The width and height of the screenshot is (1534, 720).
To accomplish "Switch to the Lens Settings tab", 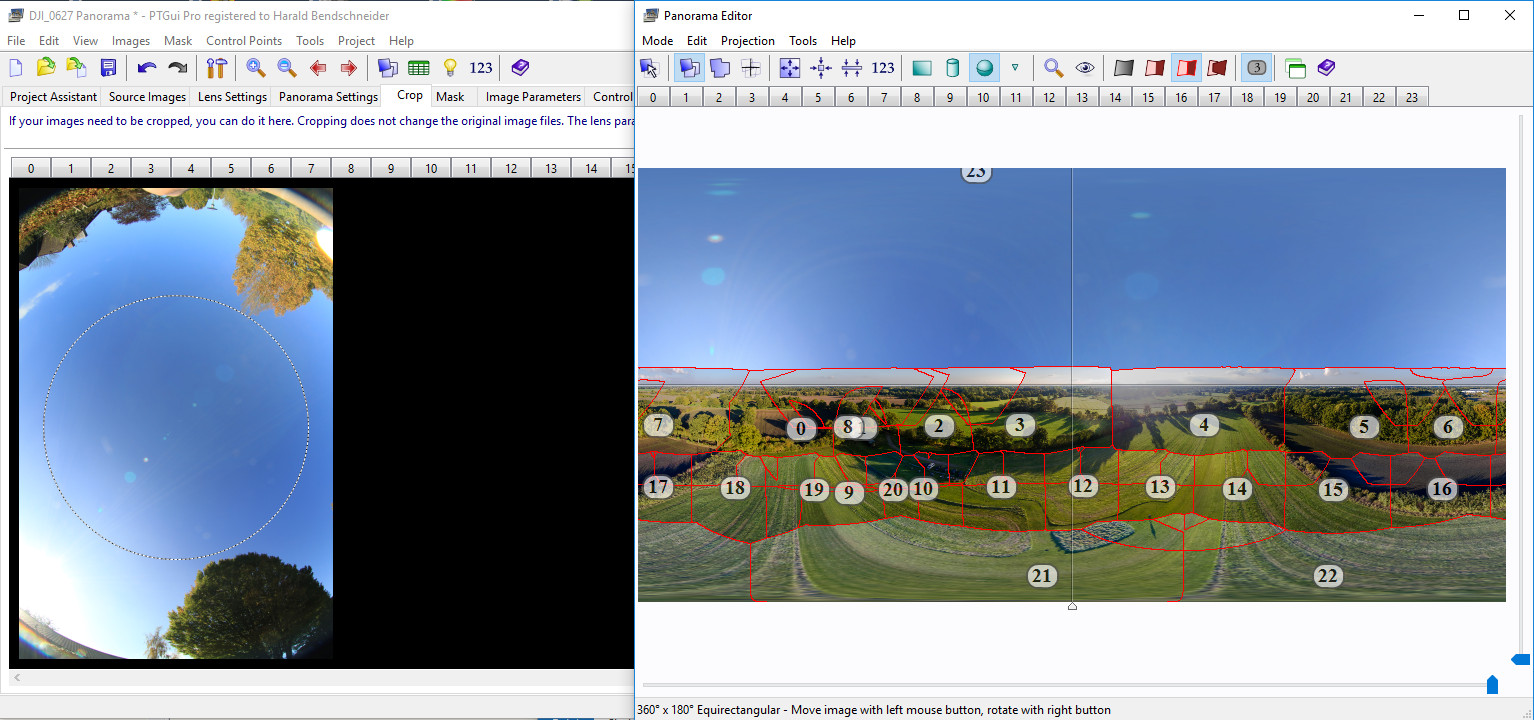I will coord(232,97).
